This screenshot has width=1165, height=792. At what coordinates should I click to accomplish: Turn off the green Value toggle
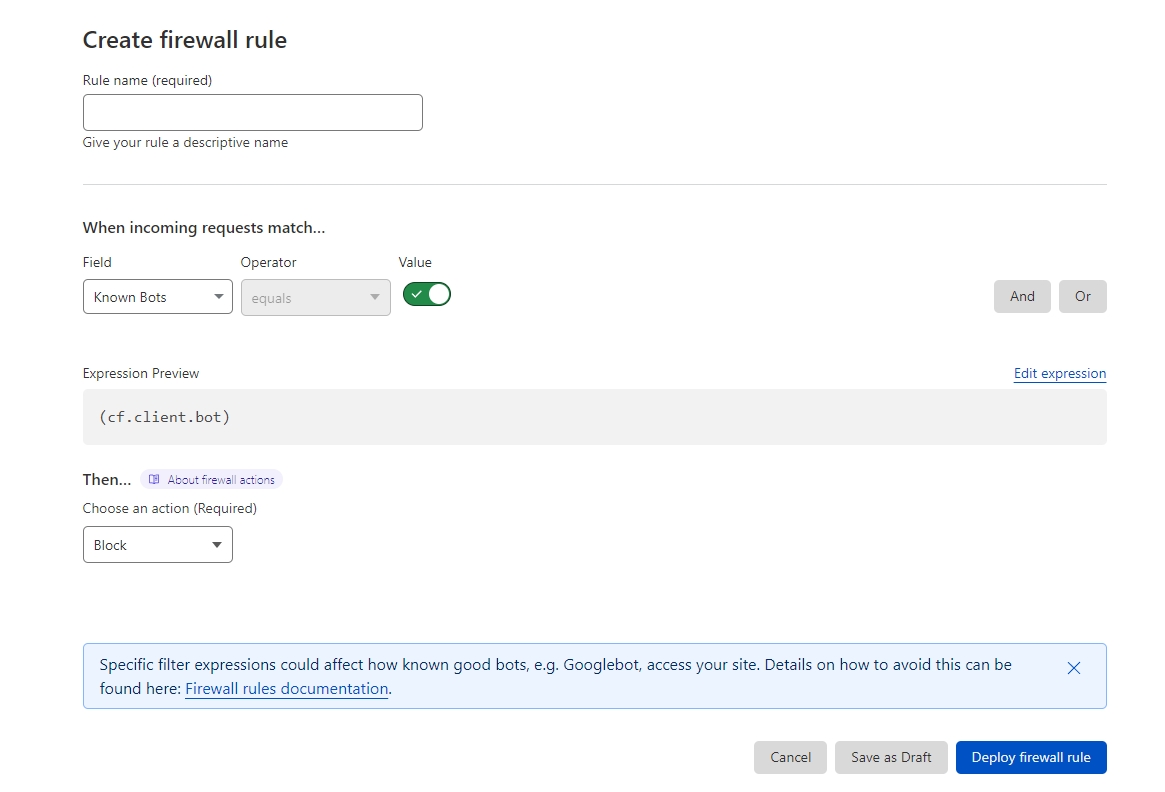point(427,294)
